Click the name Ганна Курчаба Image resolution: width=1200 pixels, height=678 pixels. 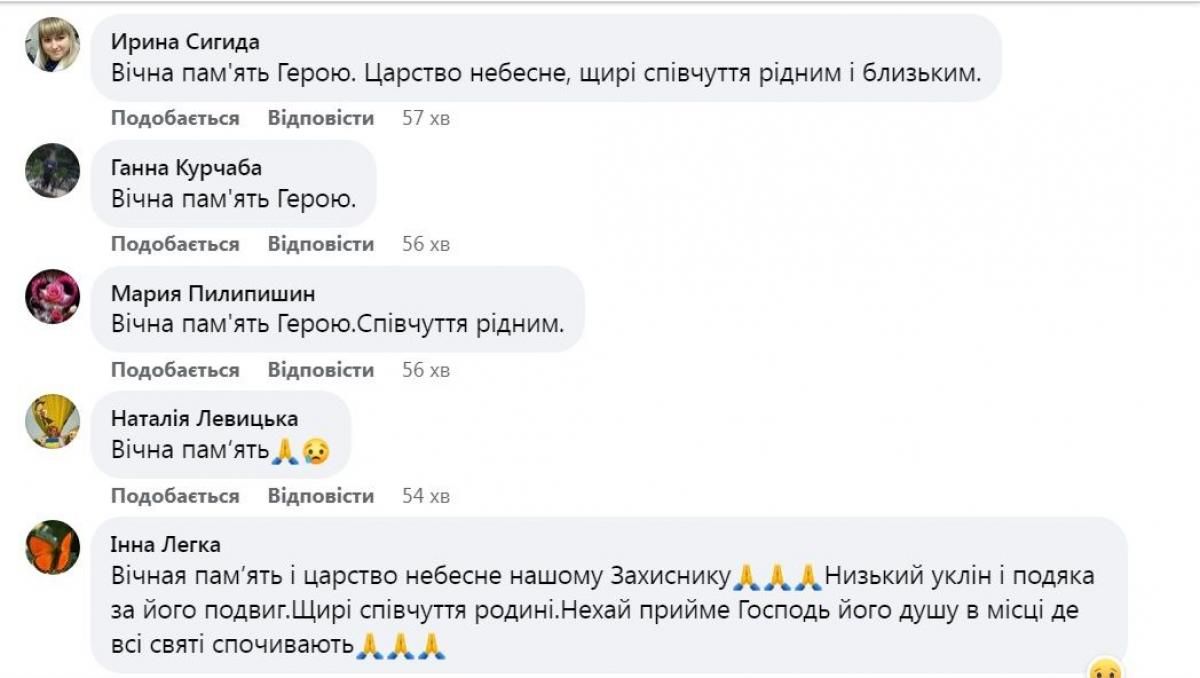coord(186,167)
